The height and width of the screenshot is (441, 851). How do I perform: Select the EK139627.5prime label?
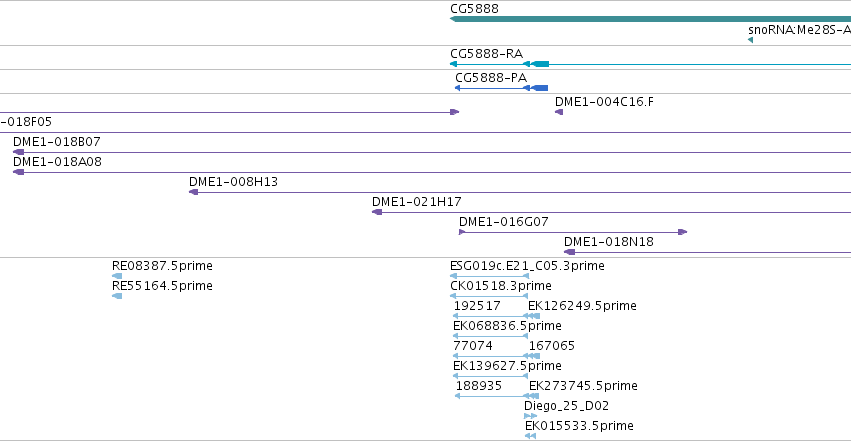coord(507,366)
